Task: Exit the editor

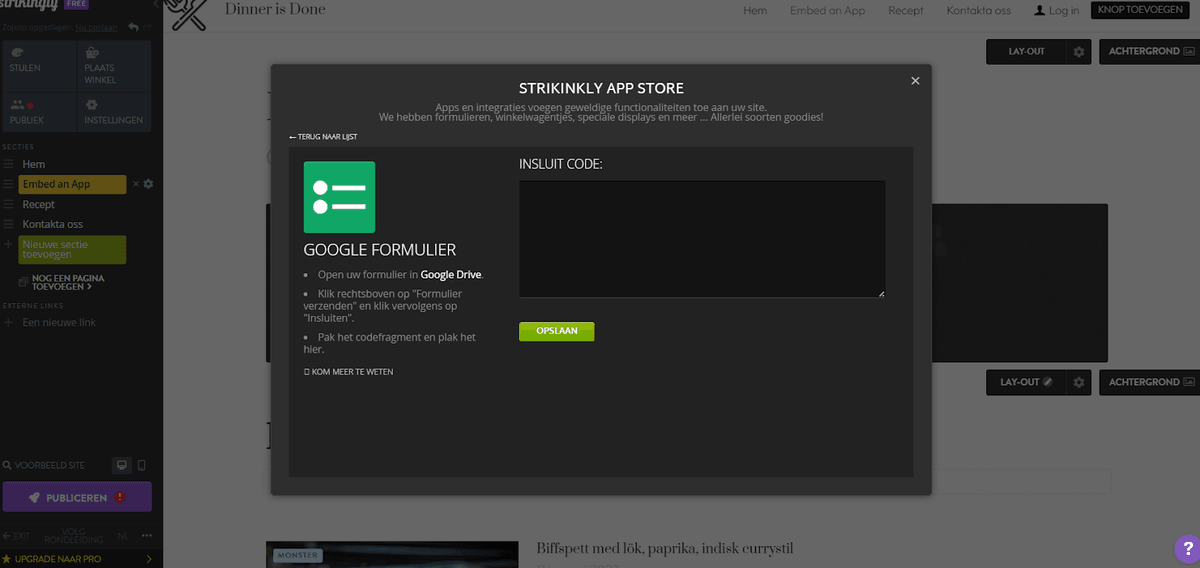Action: coord(16,536)
